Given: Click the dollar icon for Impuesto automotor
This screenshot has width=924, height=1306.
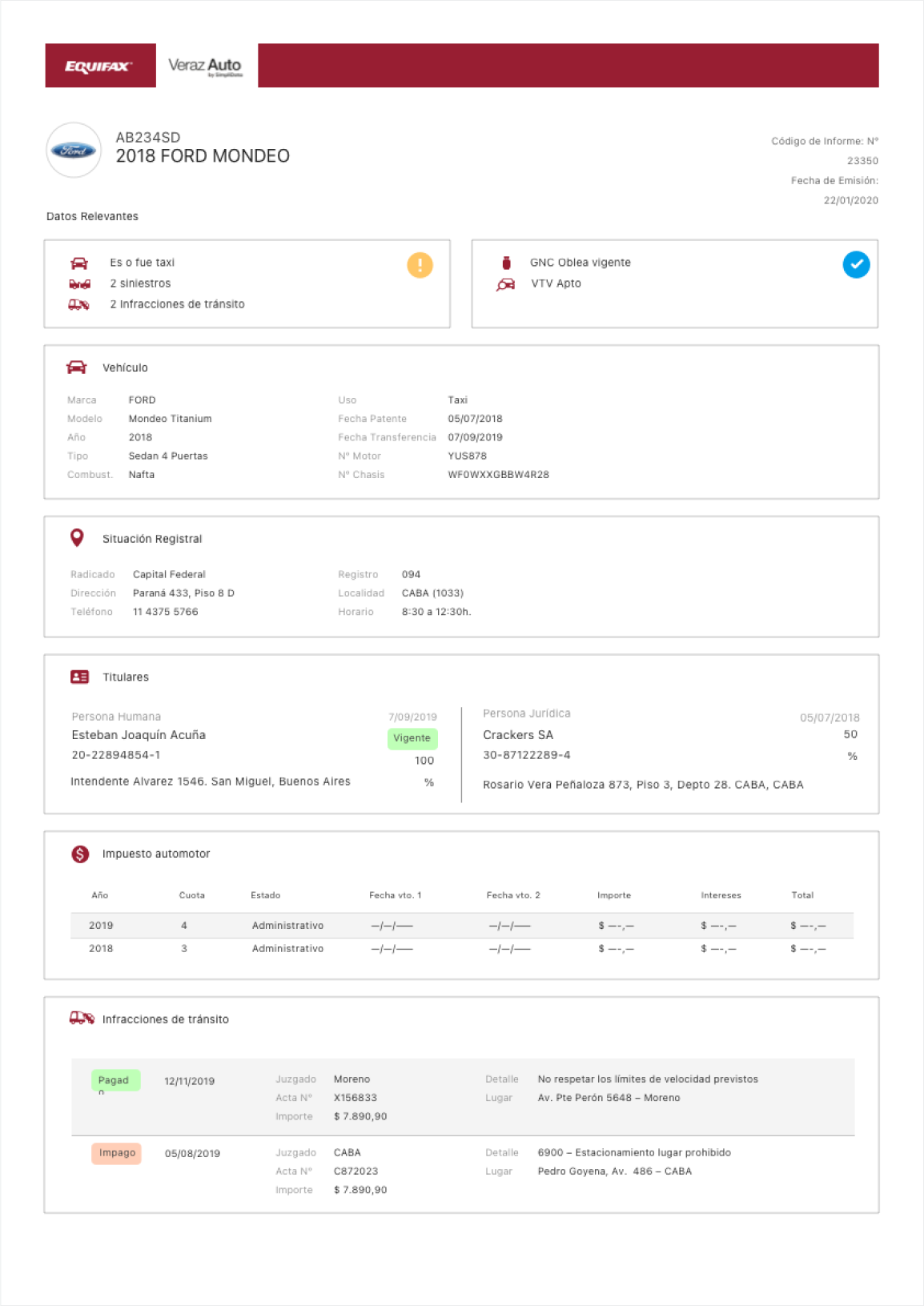Looking at the screenshot, I should pyautogui.click(x=80, y=854).
